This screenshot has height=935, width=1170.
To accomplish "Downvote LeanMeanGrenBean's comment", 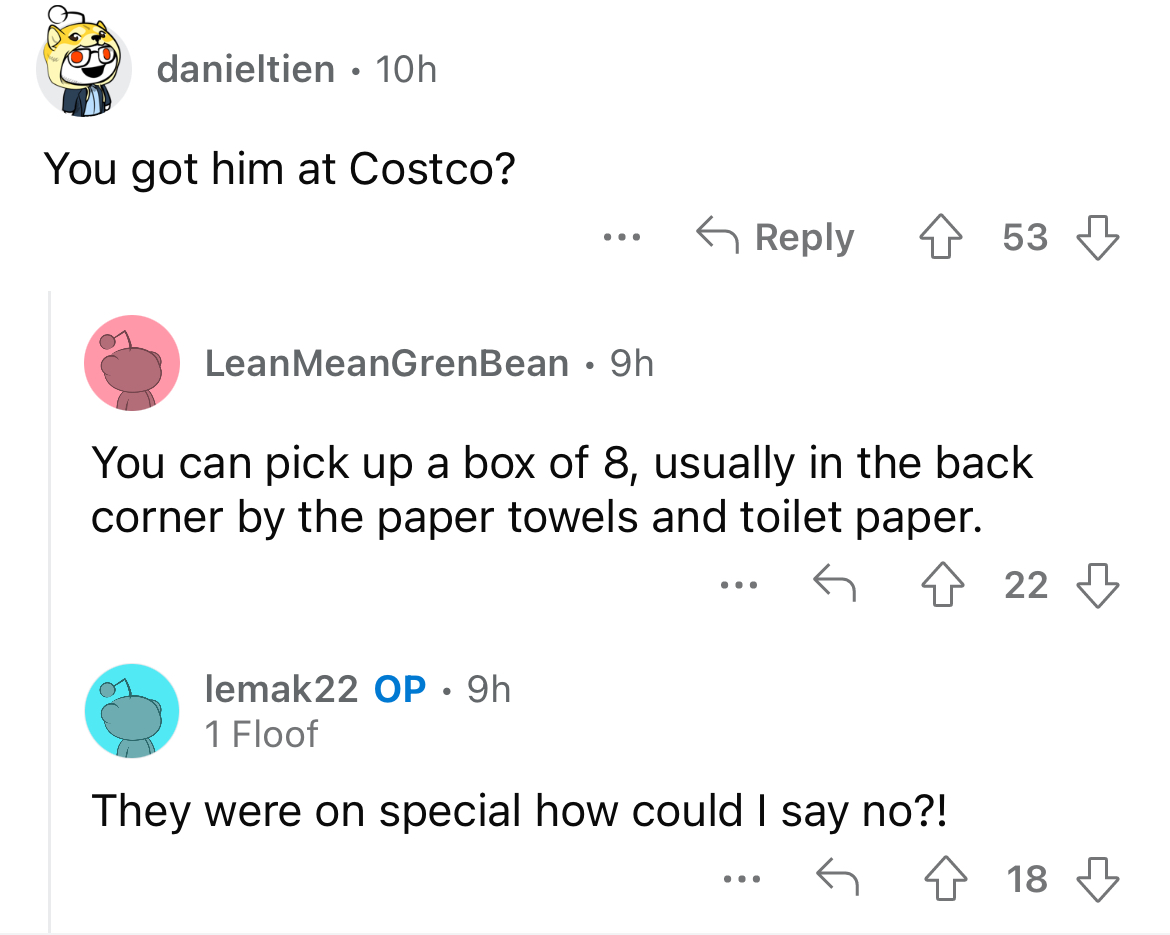I will [1098, 585].
